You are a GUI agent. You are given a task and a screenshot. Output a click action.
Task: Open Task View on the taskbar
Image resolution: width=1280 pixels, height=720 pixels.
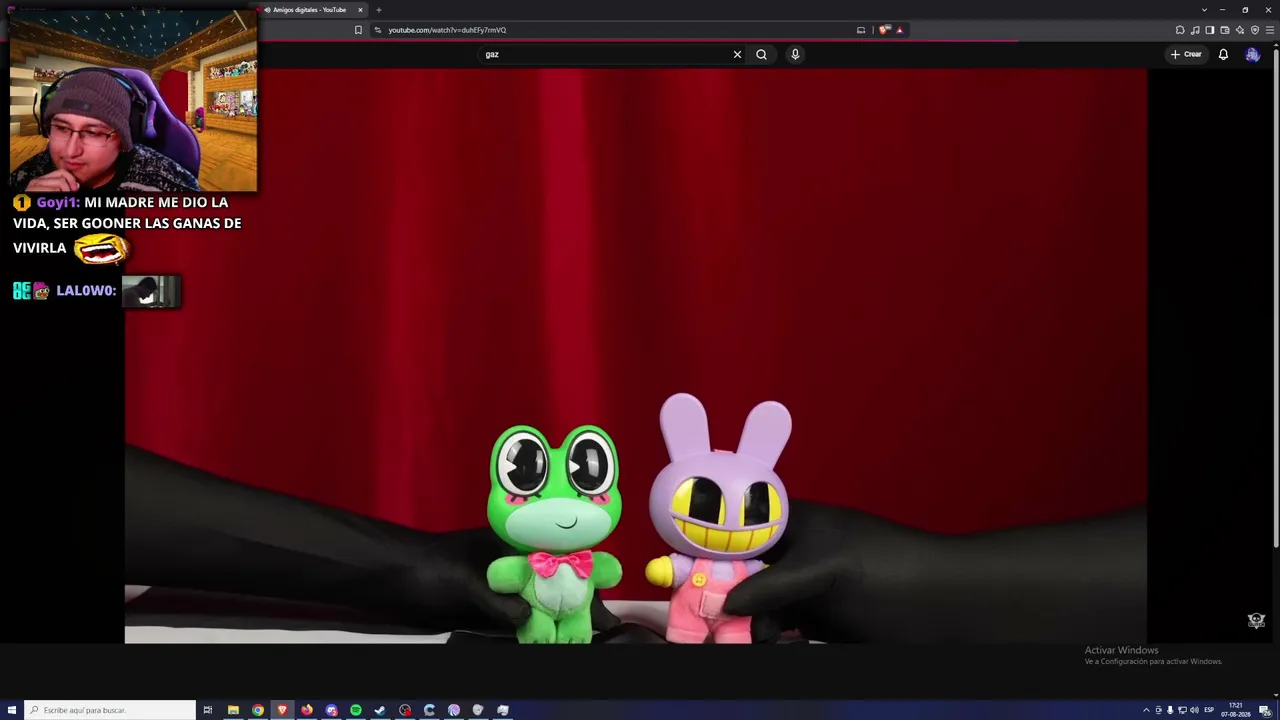coord(208,710)
